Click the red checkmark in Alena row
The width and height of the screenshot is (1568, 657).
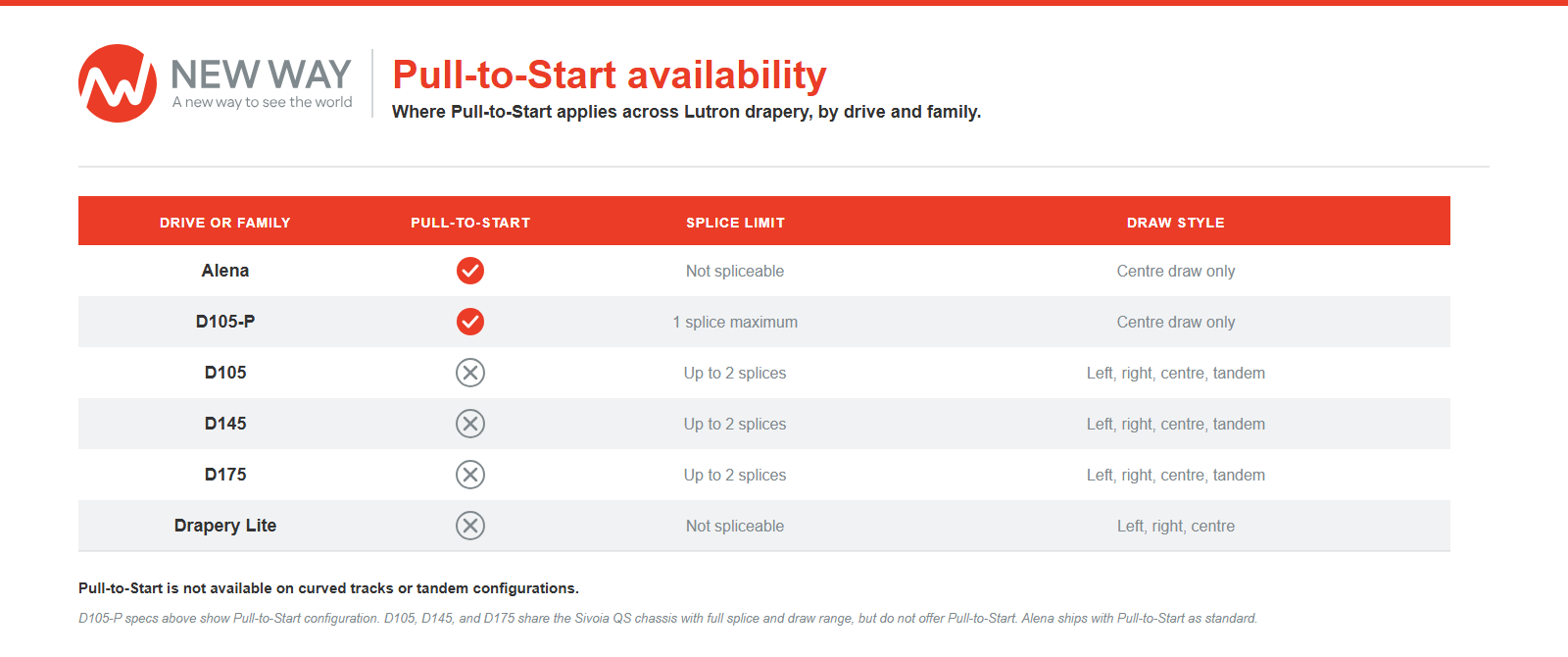click(470, 271)
